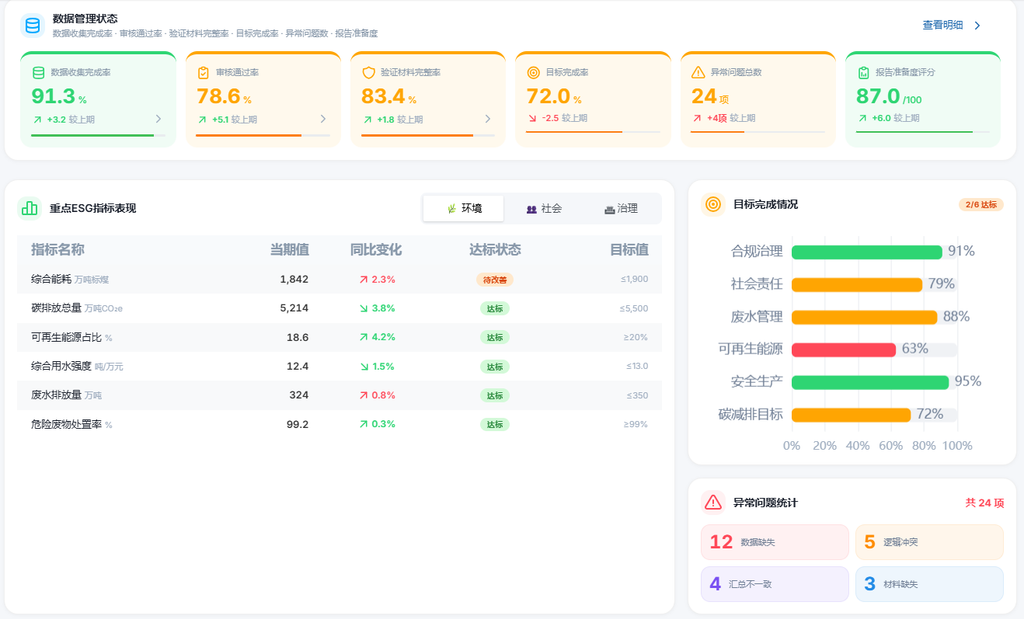
Task: Switch to the 治理 tab
Action: 620,208
